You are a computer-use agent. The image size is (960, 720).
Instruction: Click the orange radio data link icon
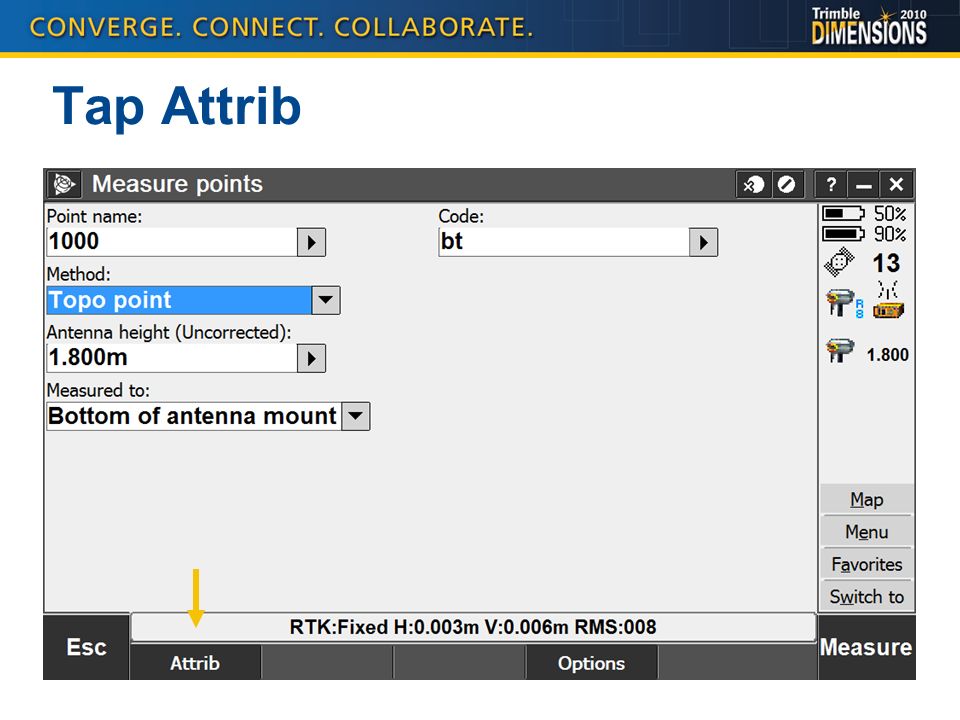pyautogui.click(x=888, y=300)
